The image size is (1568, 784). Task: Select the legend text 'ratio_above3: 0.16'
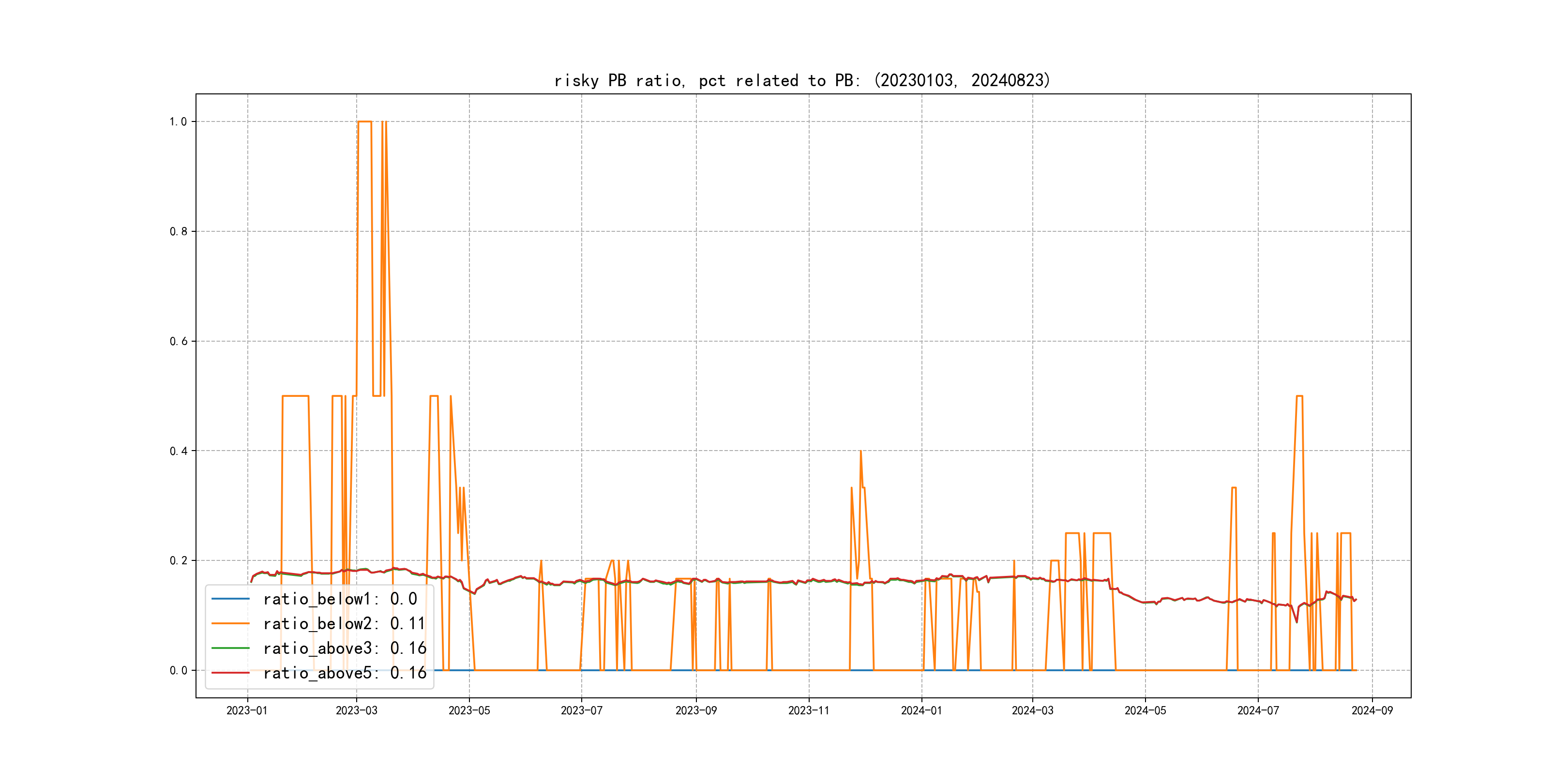[x=345, y=648]
